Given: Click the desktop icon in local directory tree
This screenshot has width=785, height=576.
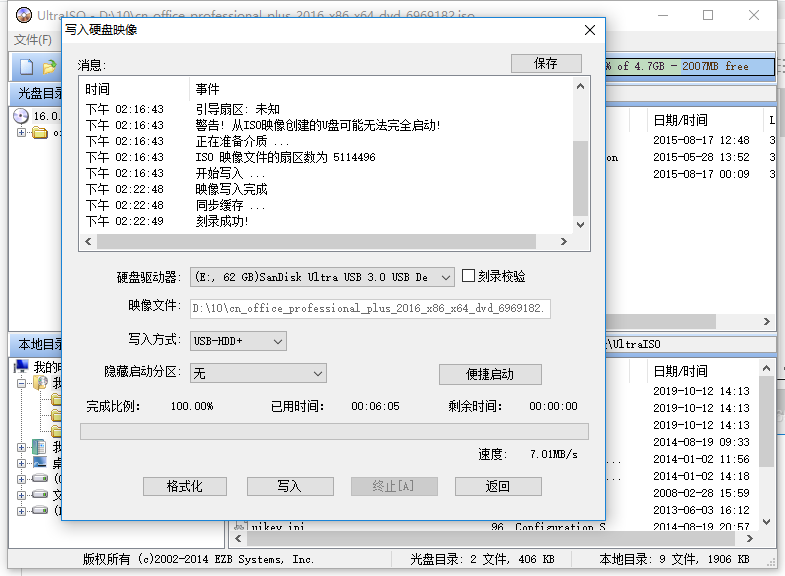Looking at the screenshot, I should point(40,462).
